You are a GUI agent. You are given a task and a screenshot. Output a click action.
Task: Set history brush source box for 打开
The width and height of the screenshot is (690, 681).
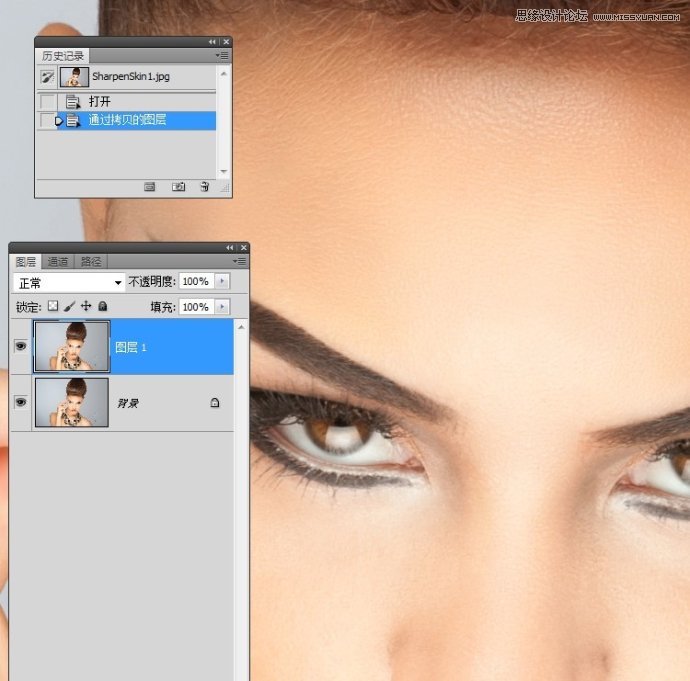tap(47, 102)
